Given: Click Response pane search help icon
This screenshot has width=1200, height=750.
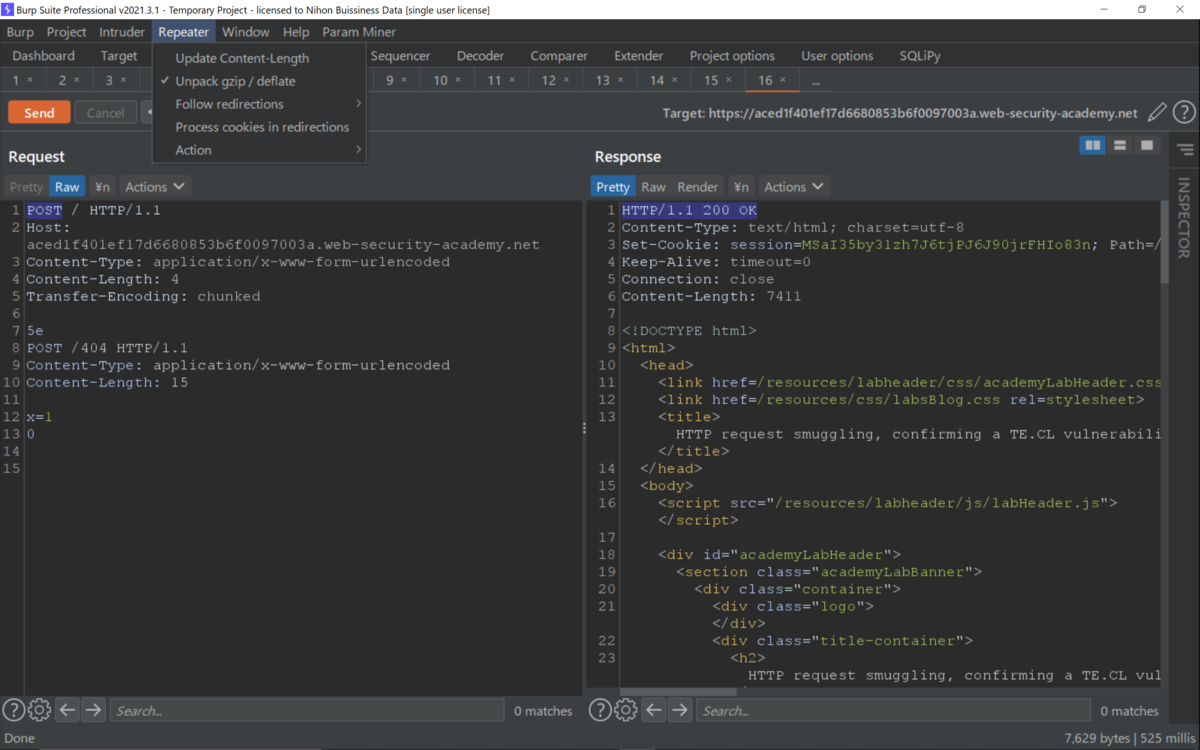Looking at the screenshot, I should coord(600,710).
